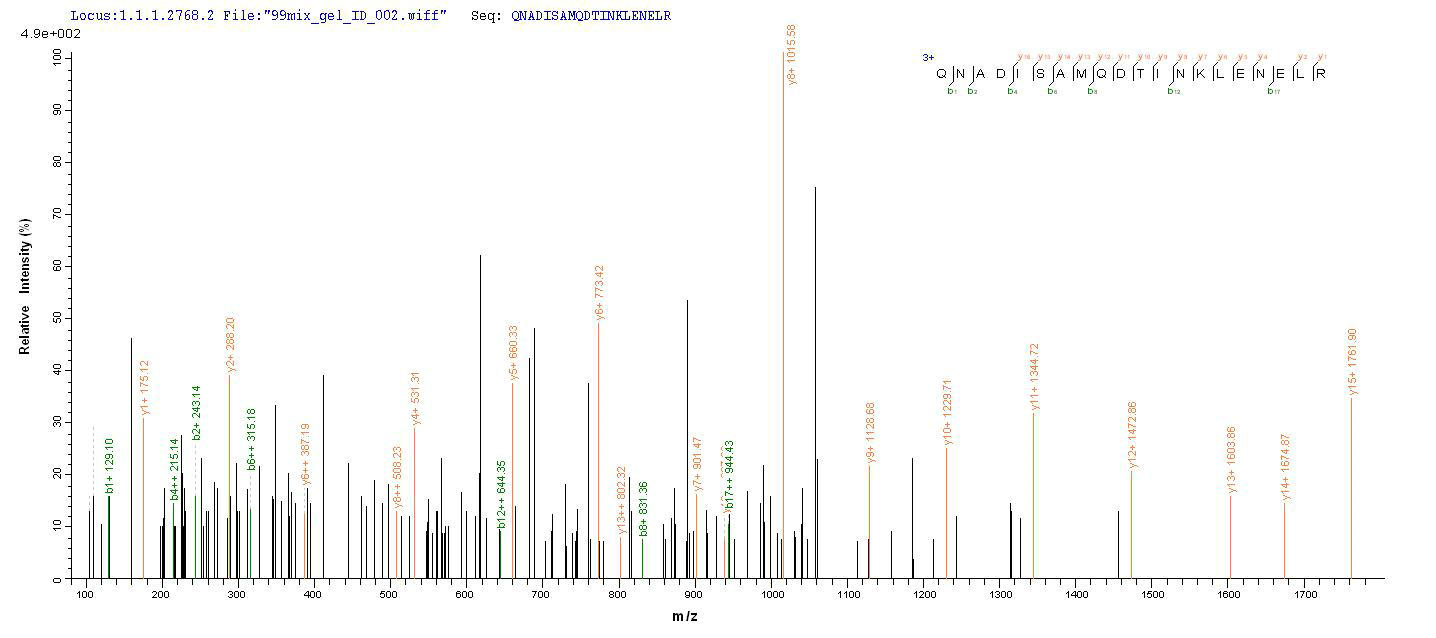Click the y6+ 773.42 peak annotation
This screenshot has height=638, width=1436.
[599, 292]
